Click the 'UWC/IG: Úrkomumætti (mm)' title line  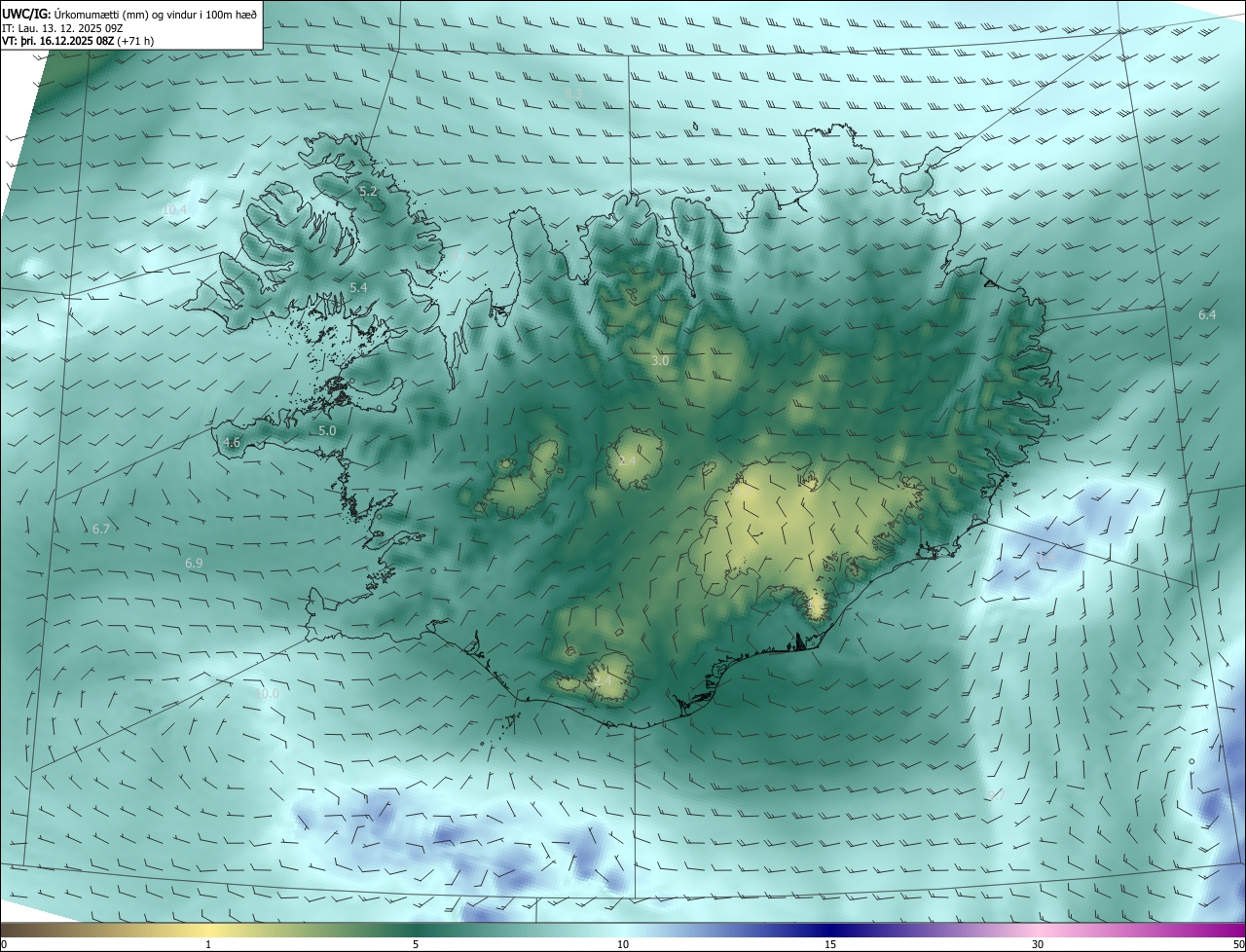(129, 13)
